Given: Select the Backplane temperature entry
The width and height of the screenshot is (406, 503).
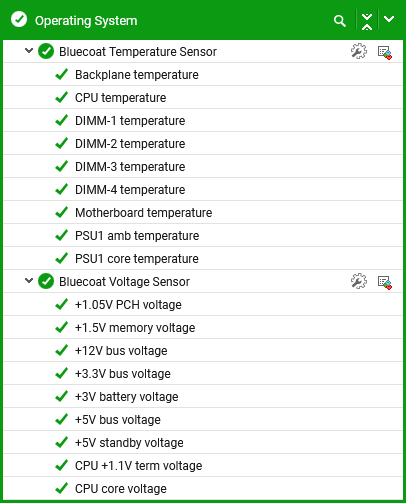Looking at the screenshot, I should pyautogui.click(x=203, y=74).
